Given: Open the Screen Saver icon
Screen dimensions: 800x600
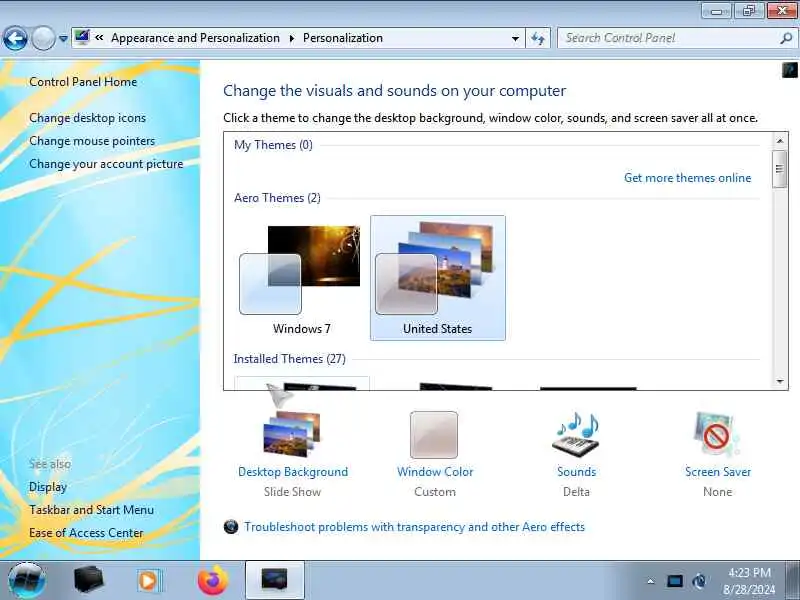Looking at the screenshot, I should (x=716, y=434).
